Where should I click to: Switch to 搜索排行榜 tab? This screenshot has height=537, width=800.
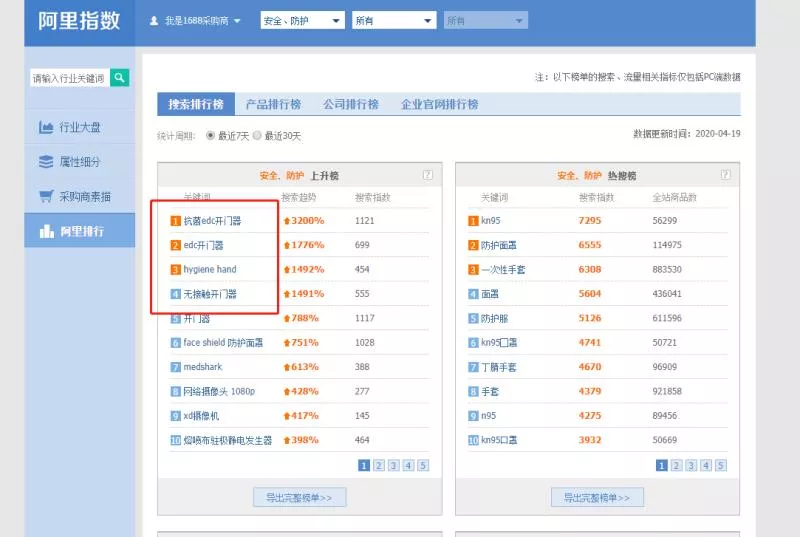[x=196, y=104]
